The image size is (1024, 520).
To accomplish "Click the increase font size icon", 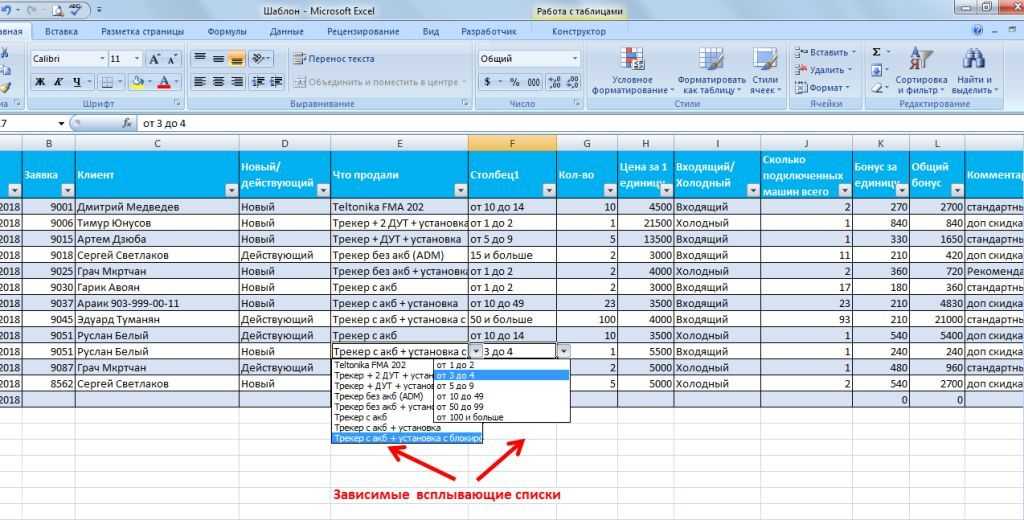I will tap(154, 59).
